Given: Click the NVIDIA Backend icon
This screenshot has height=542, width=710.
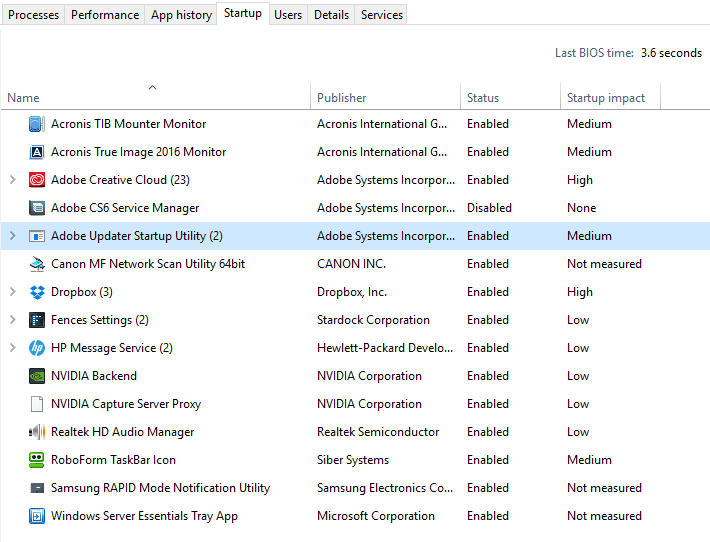Looking at the screenshot, I should (37, 376).
